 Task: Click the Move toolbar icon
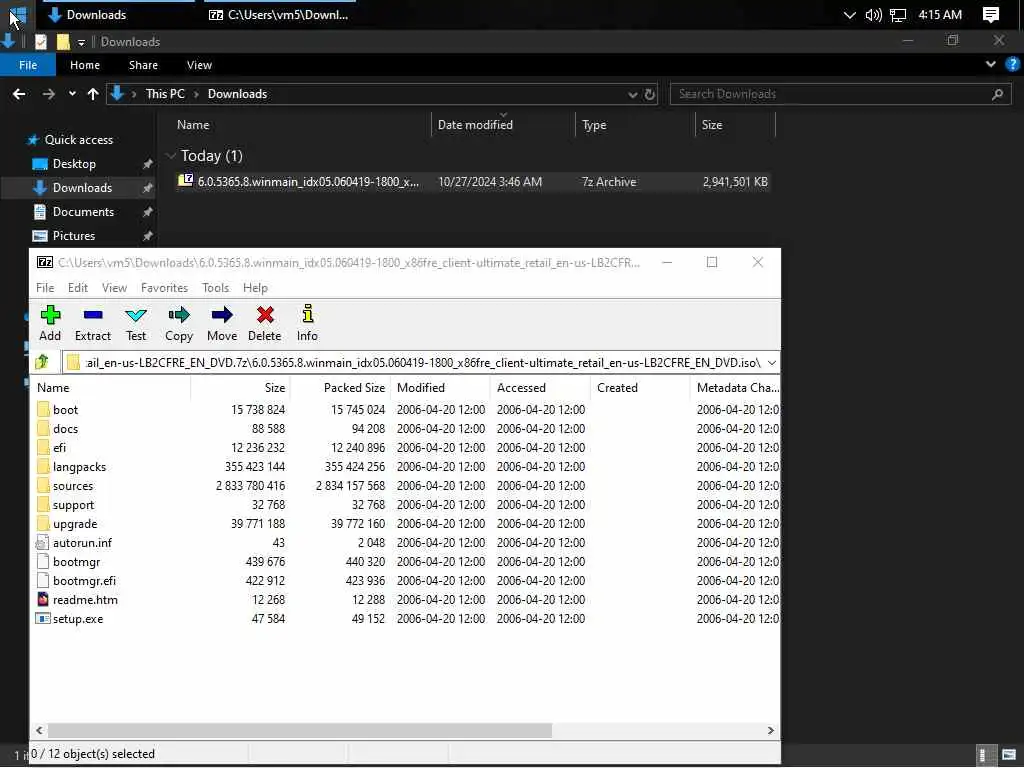pyautogui.click(x=222, y=315)
